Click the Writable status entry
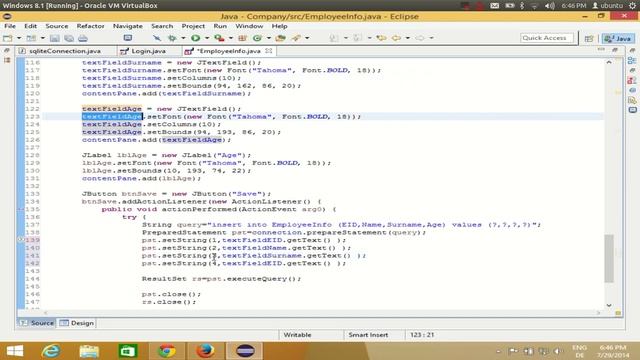Screen dimensions: 640x360 tap(297, 335)
